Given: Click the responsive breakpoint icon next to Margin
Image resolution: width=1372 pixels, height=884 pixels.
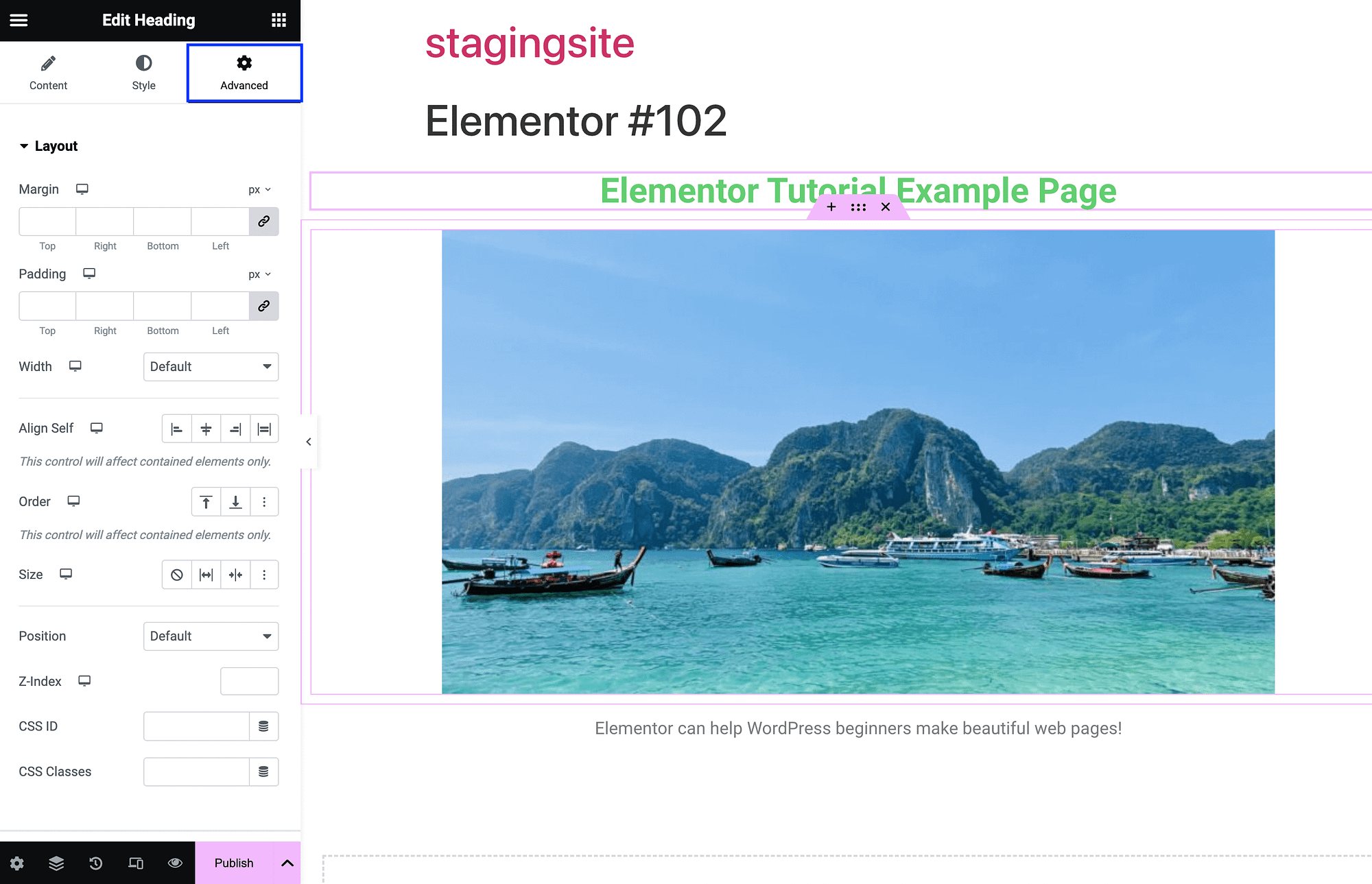Looking at the screenshot, I should [x=83, y=188].
